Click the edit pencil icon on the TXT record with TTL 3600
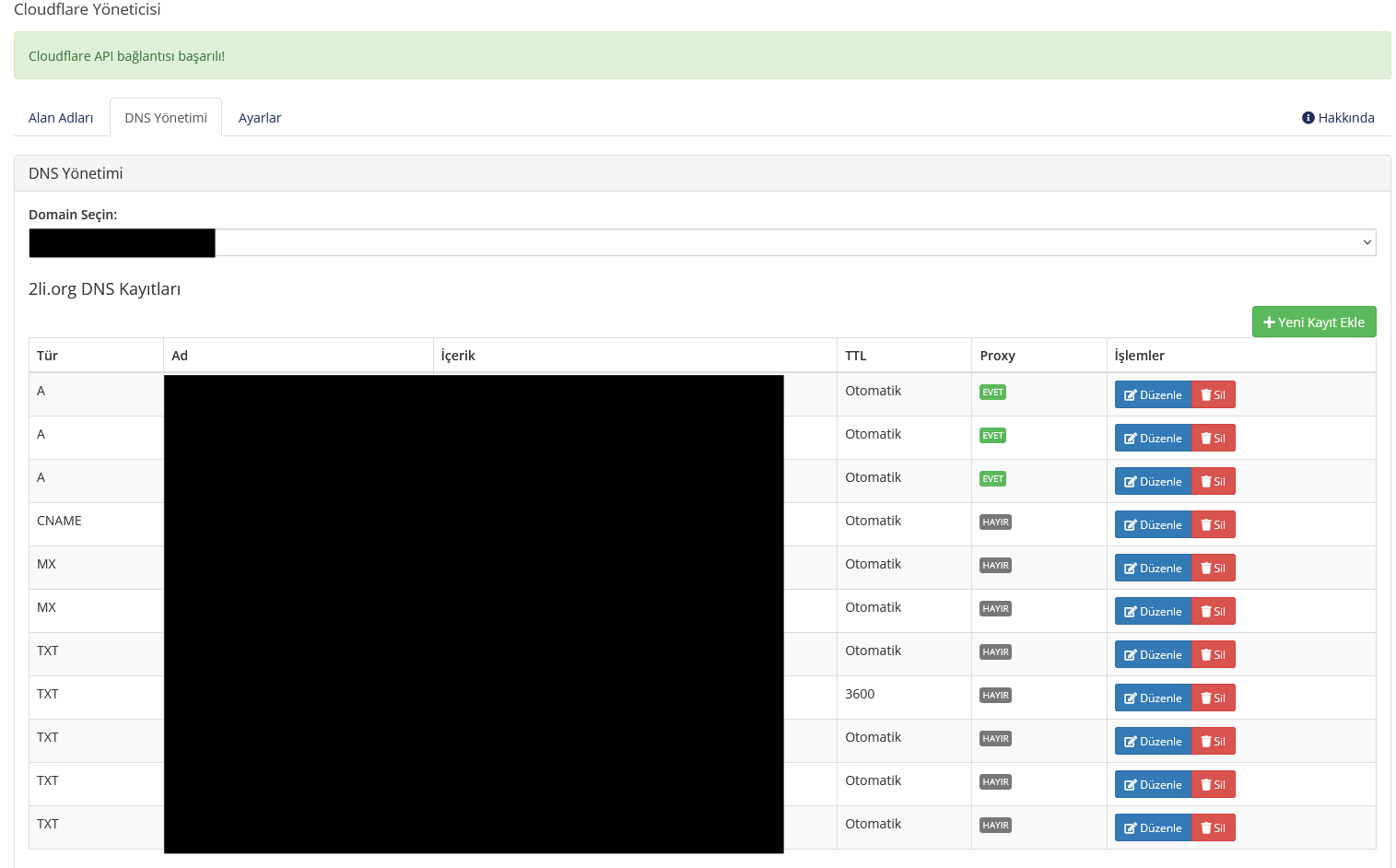 pyautogui.click(x=1130, y=698)
